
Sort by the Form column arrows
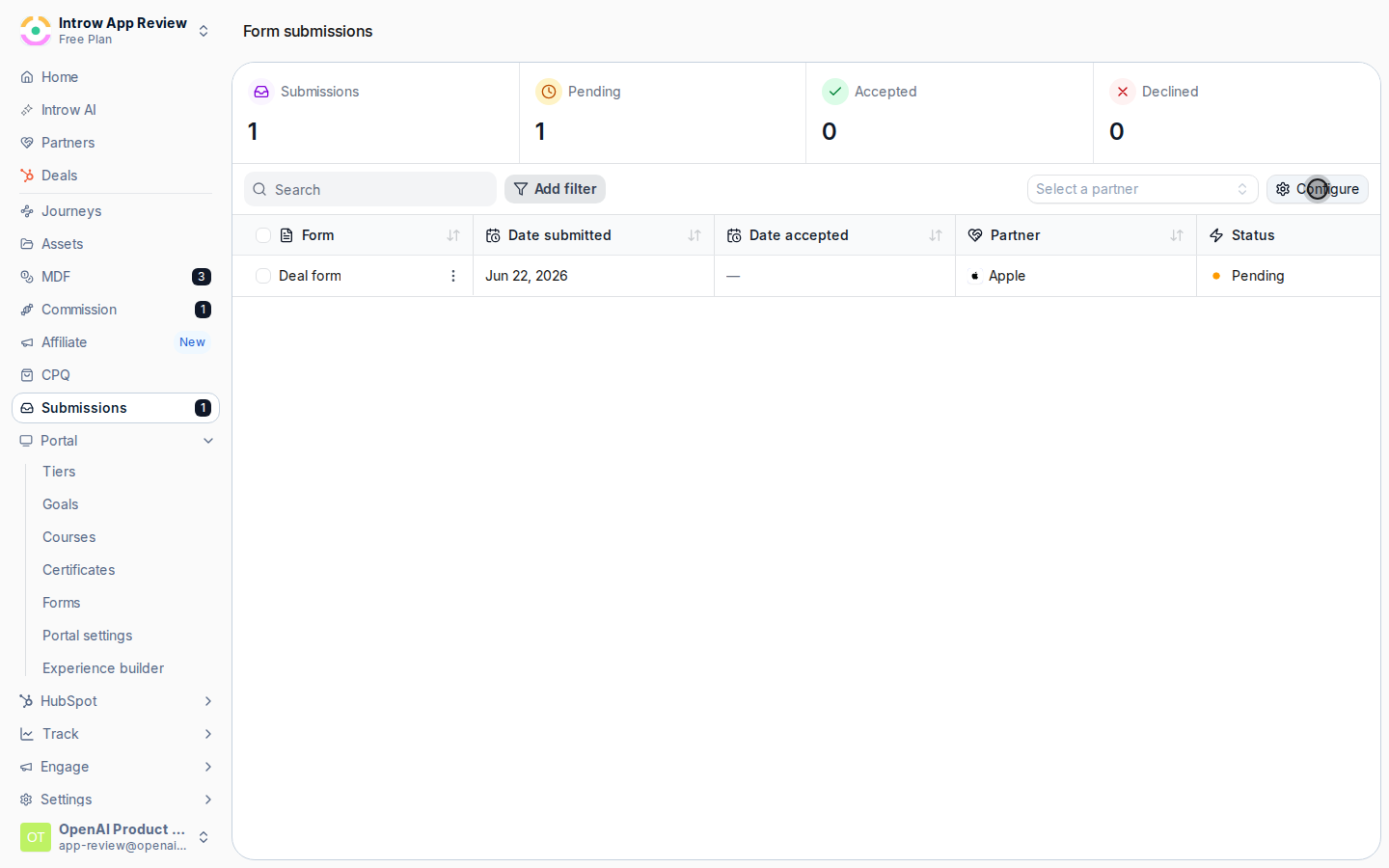[453, 235]
